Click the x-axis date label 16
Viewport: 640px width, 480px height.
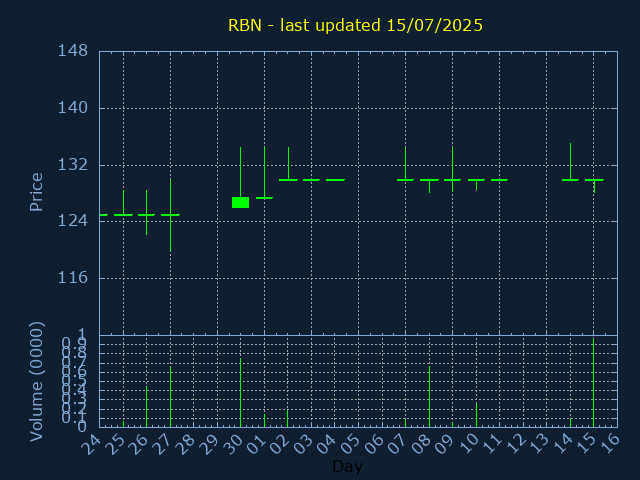click(x=609, y=444)
